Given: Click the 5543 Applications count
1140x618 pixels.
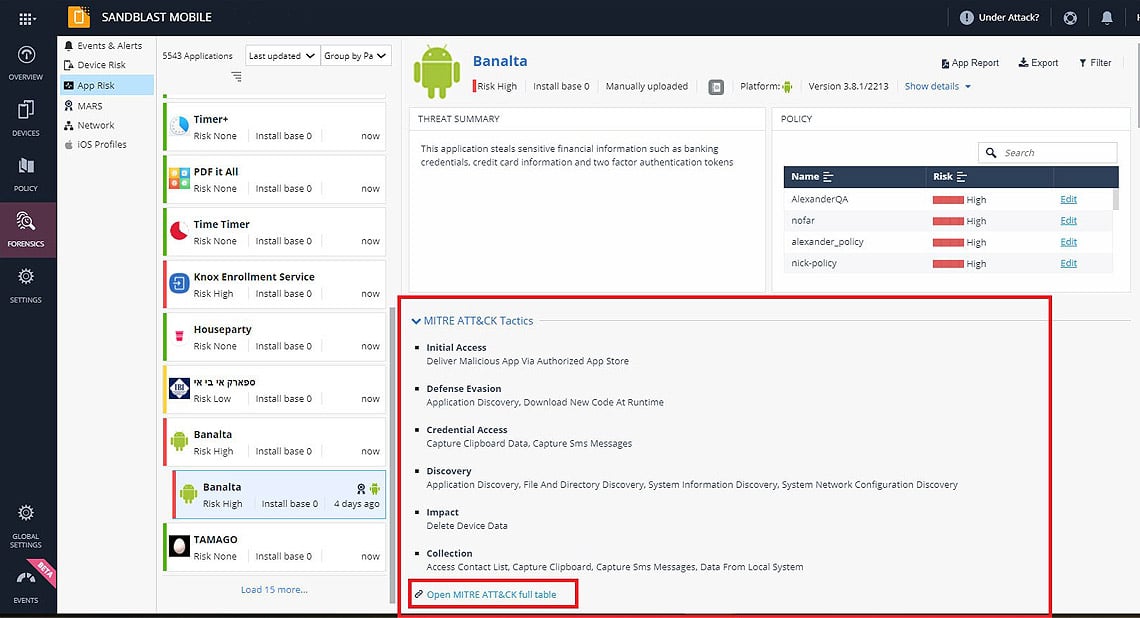Looking at the screenshot, I should (x=198, y=56).
